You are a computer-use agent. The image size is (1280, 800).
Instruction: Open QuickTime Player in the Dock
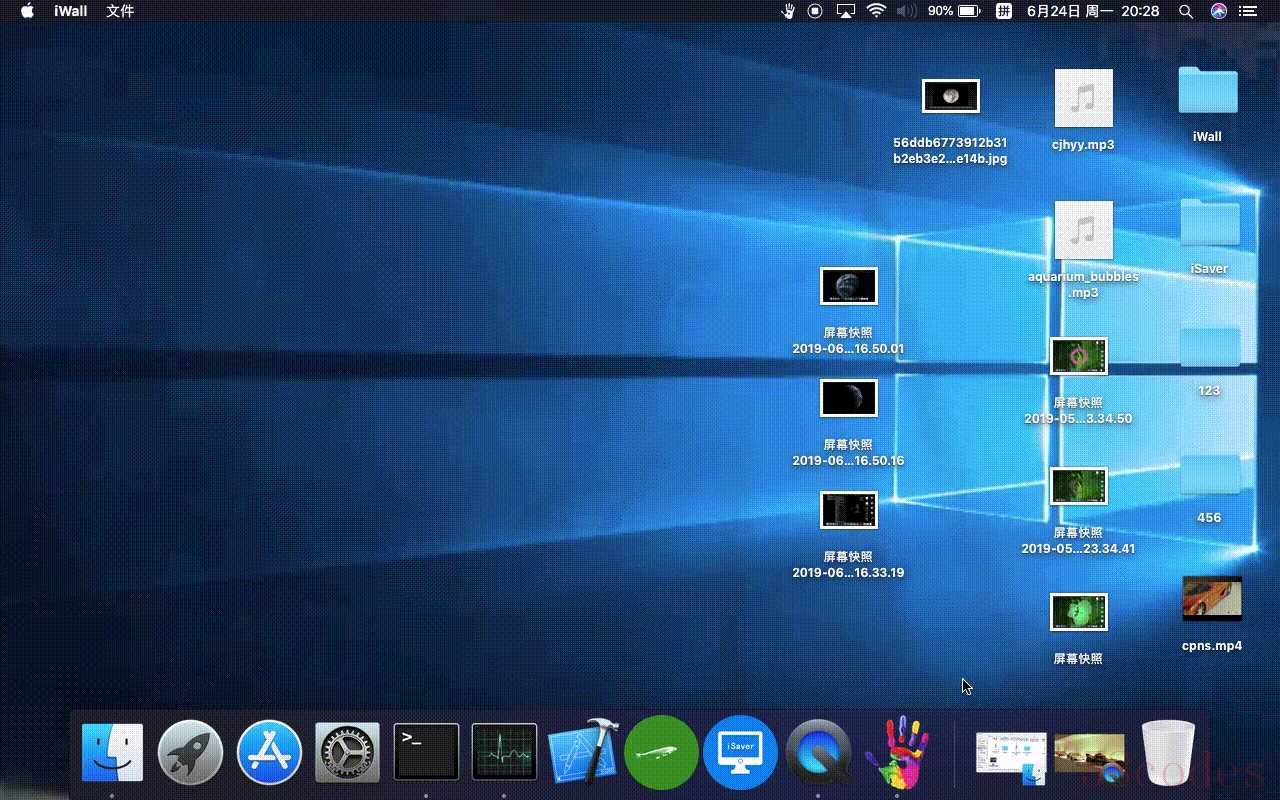818,752
